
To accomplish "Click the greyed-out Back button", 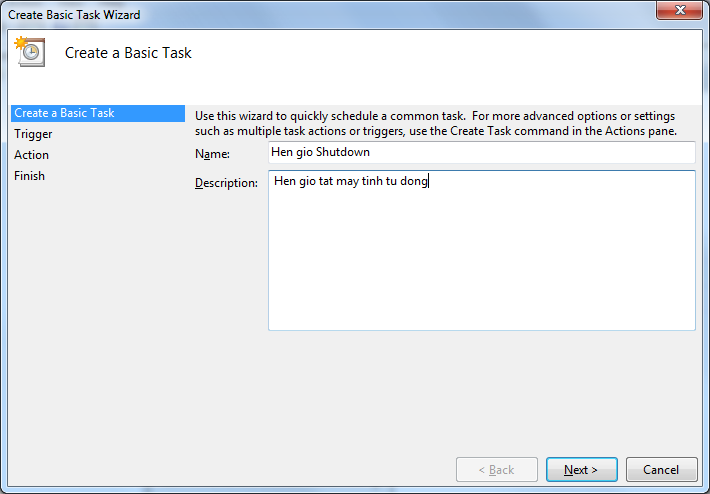I will click(497, 470).
